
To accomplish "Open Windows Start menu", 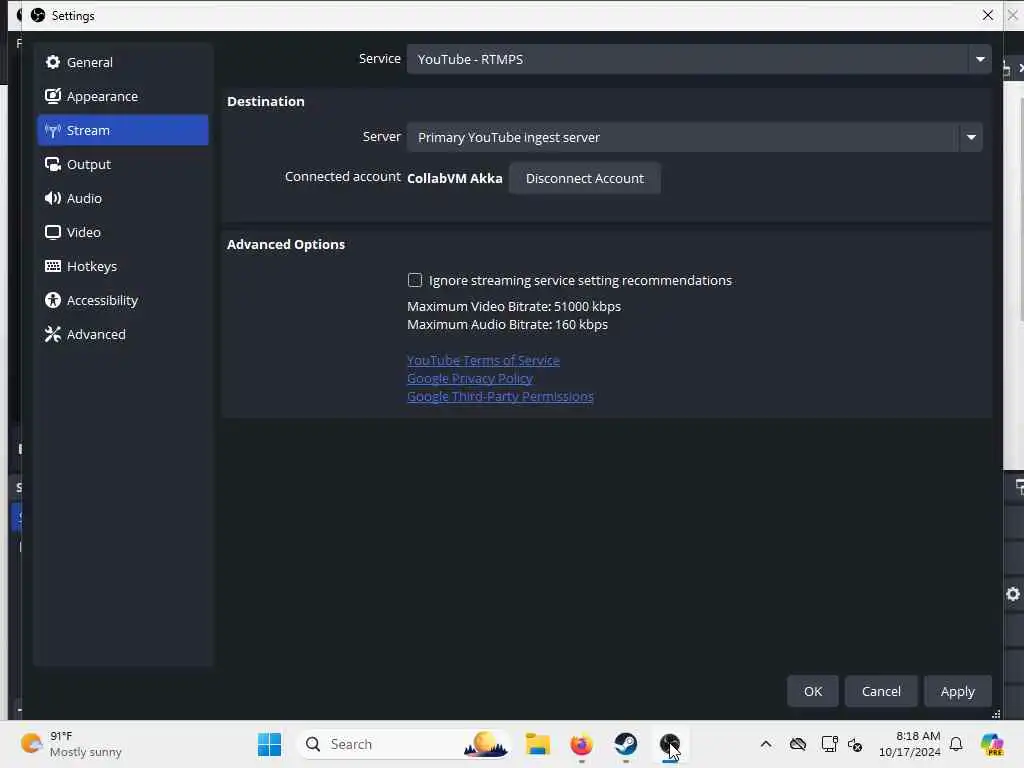I will 269,744.
